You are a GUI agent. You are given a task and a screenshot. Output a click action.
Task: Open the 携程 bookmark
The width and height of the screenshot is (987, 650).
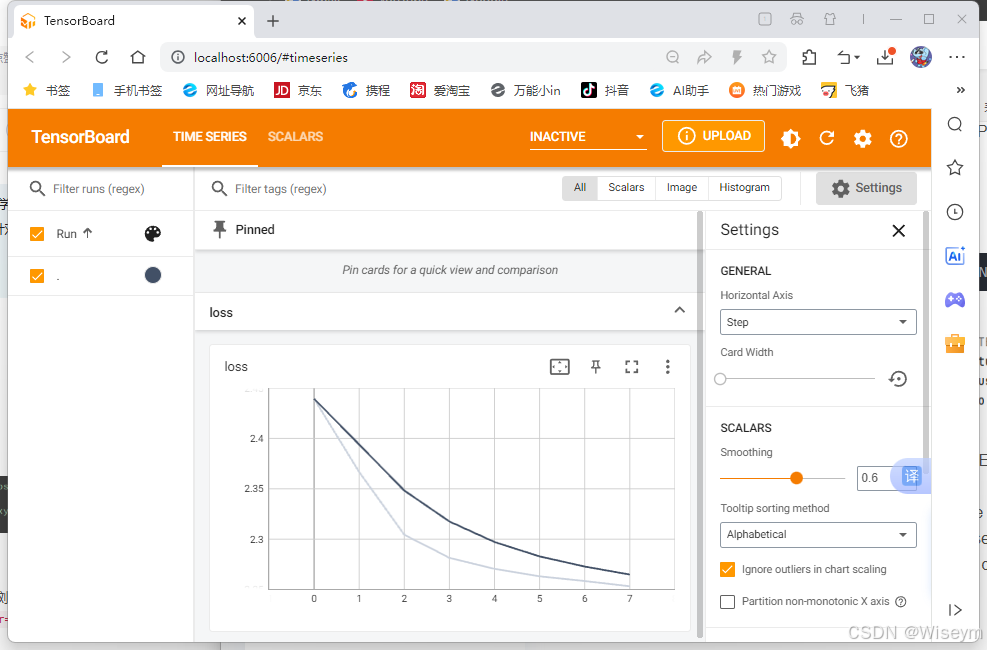click(x=366, y=91)
